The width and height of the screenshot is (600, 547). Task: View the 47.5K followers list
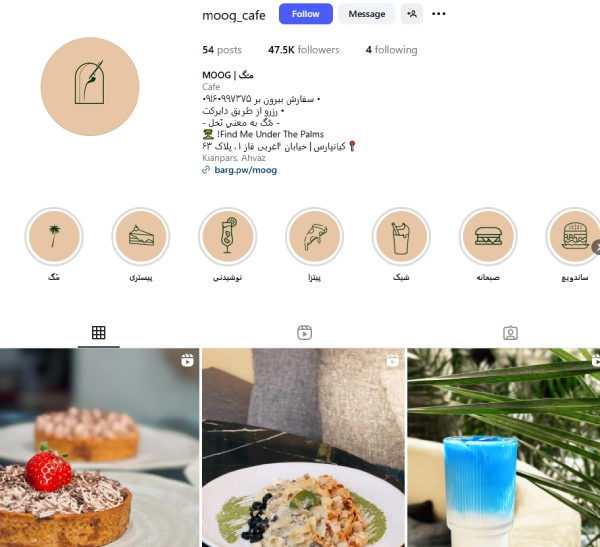pos(303,50)
